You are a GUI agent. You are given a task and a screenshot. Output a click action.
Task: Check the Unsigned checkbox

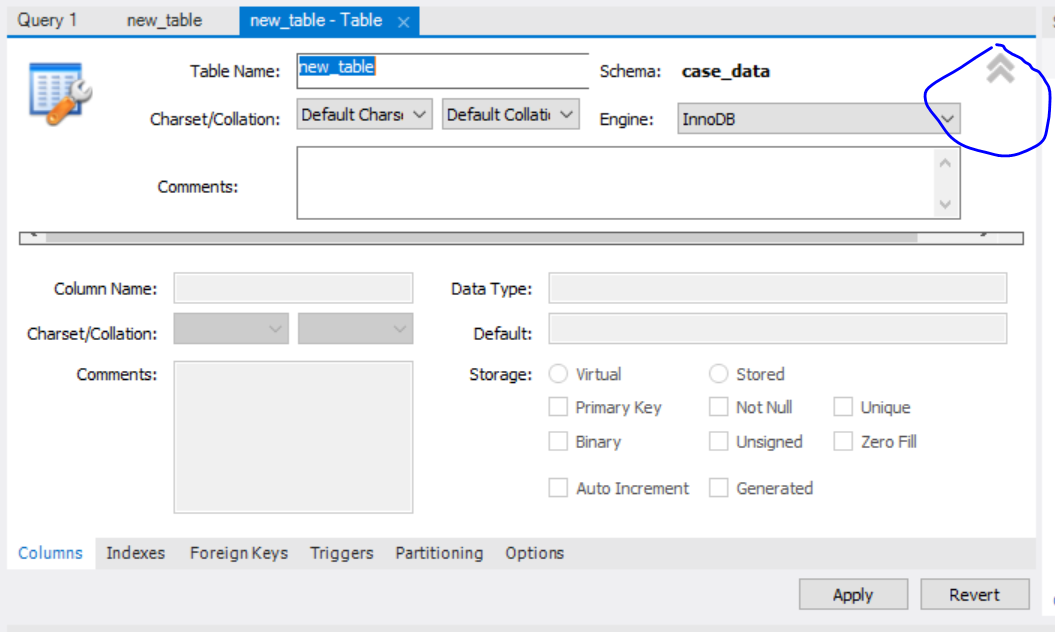click(x=718, y=441)
